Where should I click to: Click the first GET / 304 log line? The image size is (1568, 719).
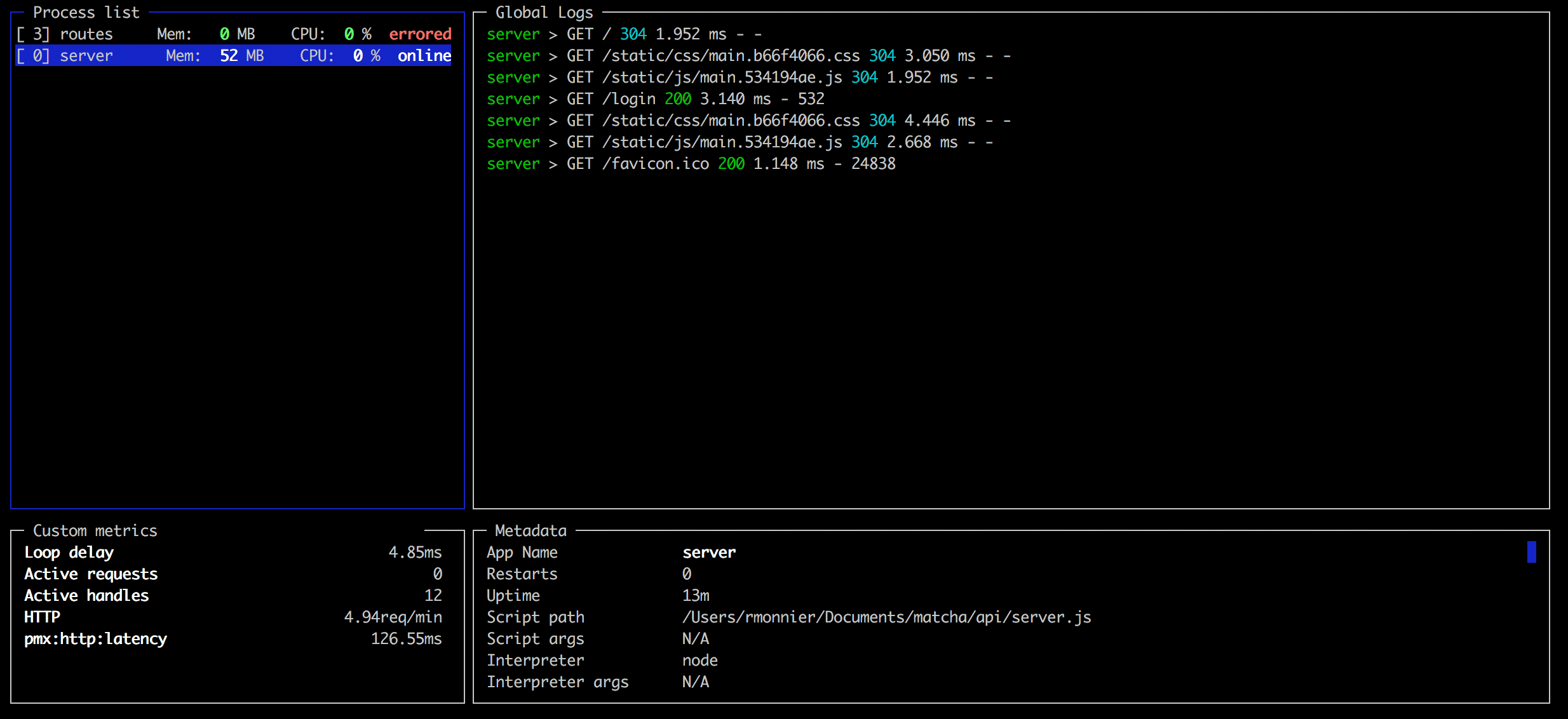click(623, 34)
